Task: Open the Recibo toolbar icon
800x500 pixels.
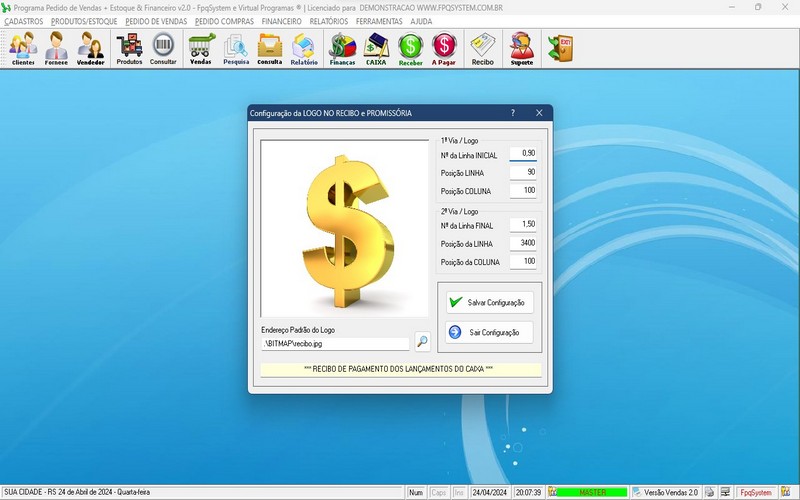Action: (483, 48)
